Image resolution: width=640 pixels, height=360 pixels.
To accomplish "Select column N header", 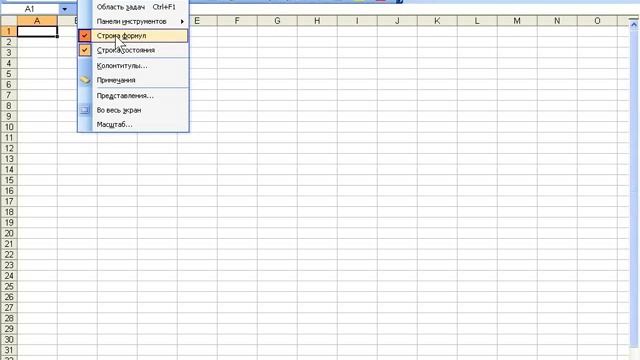I will [x=557, y=21].
